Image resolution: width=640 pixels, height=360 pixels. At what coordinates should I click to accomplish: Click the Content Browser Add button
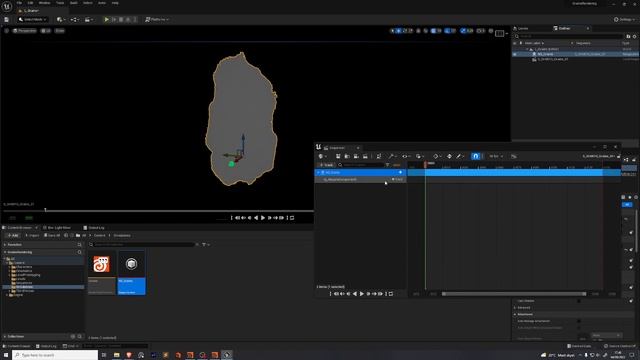(13, 236)
